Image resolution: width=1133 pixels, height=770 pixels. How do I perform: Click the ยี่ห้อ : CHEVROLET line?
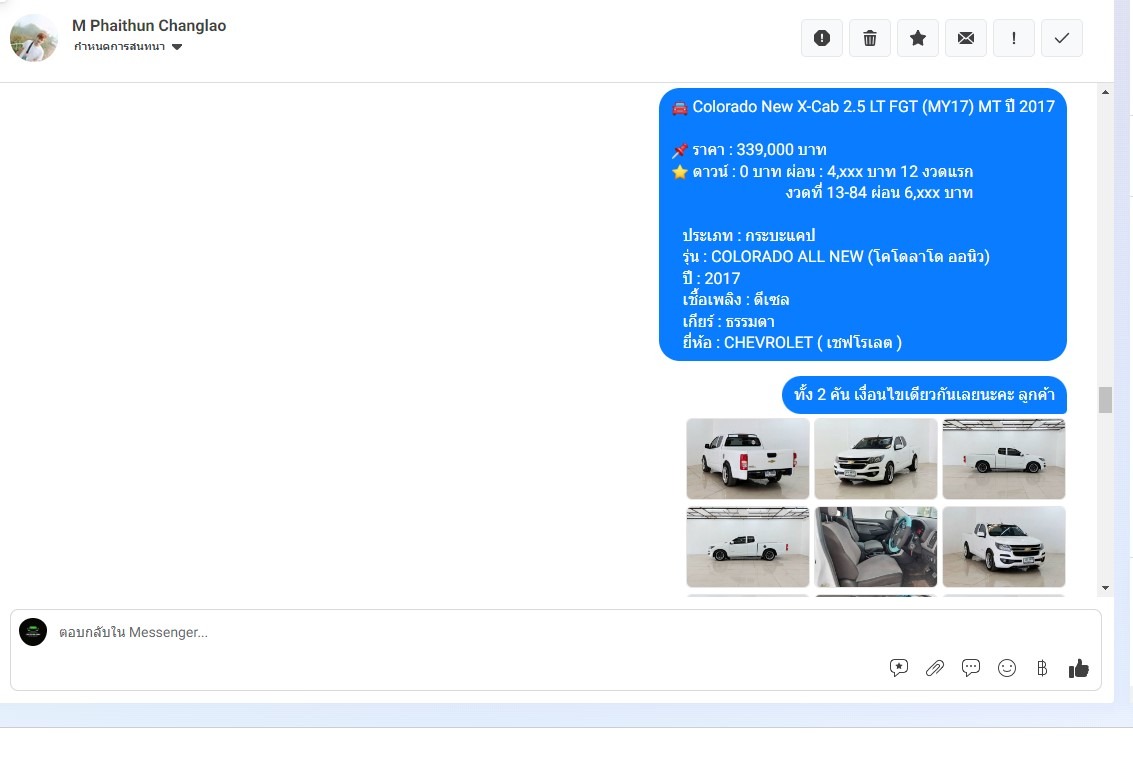pyautogui.click(x=792, y=343)
